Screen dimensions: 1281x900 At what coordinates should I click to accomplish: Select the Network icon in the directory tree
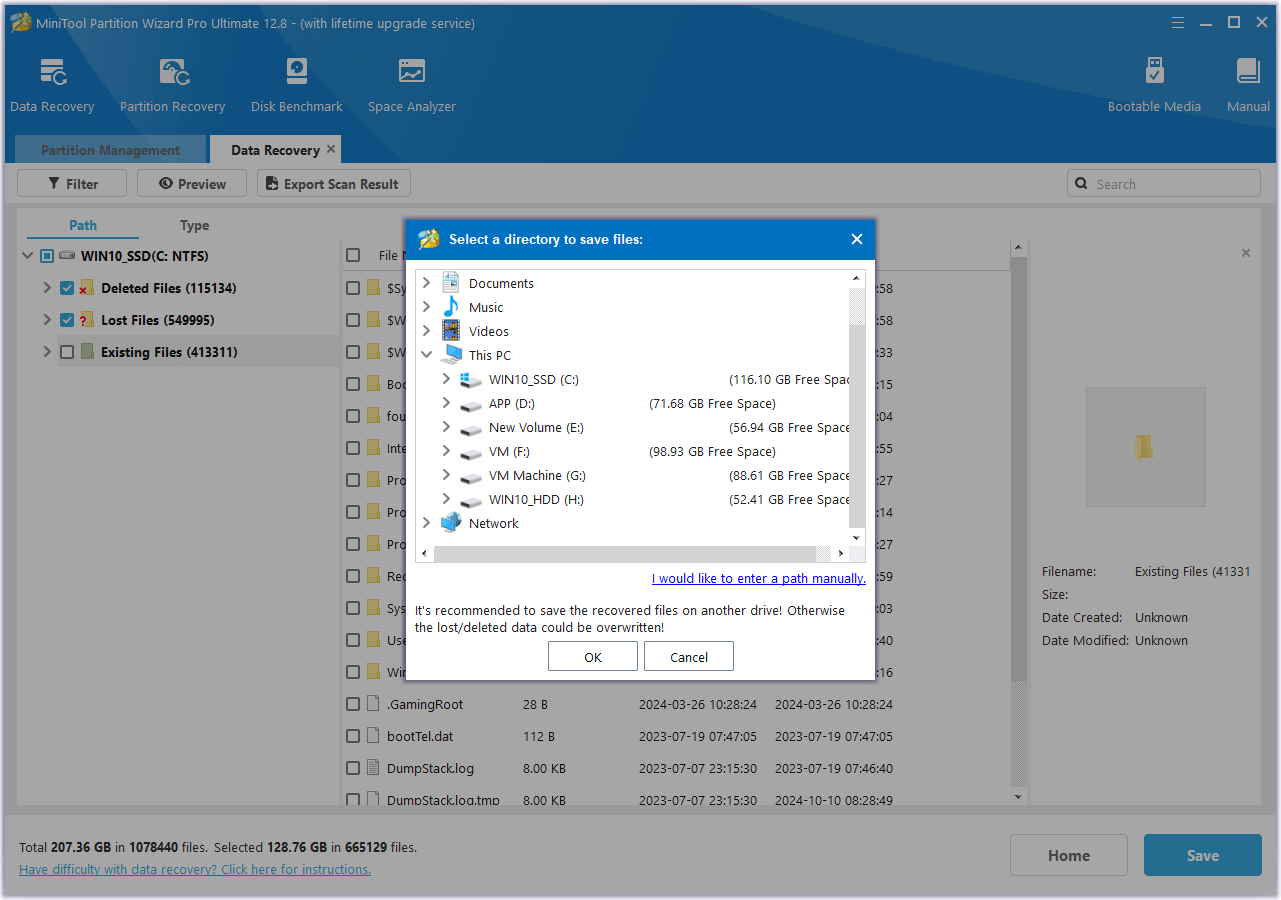click(451, 523)
